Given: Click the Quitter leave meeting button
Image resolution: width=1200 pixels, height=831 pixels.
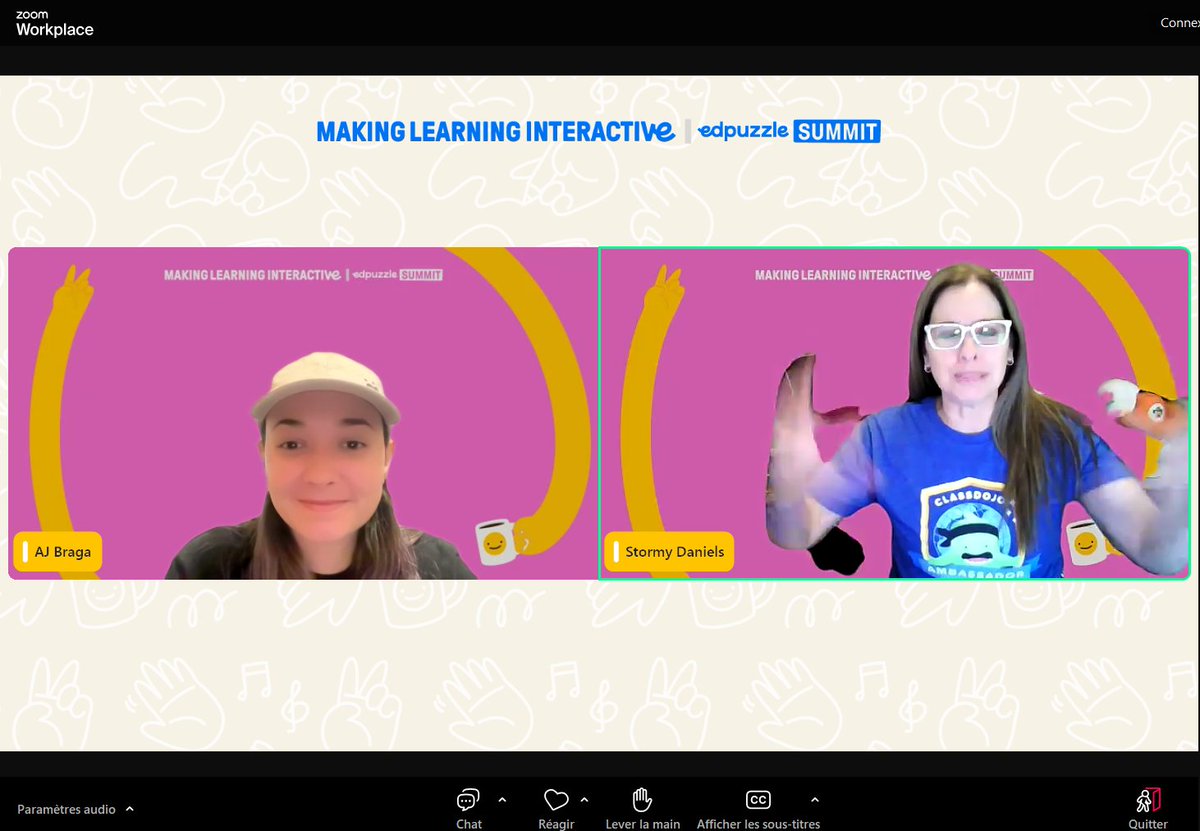Looking at the screenshot, I should (1148, 808).
